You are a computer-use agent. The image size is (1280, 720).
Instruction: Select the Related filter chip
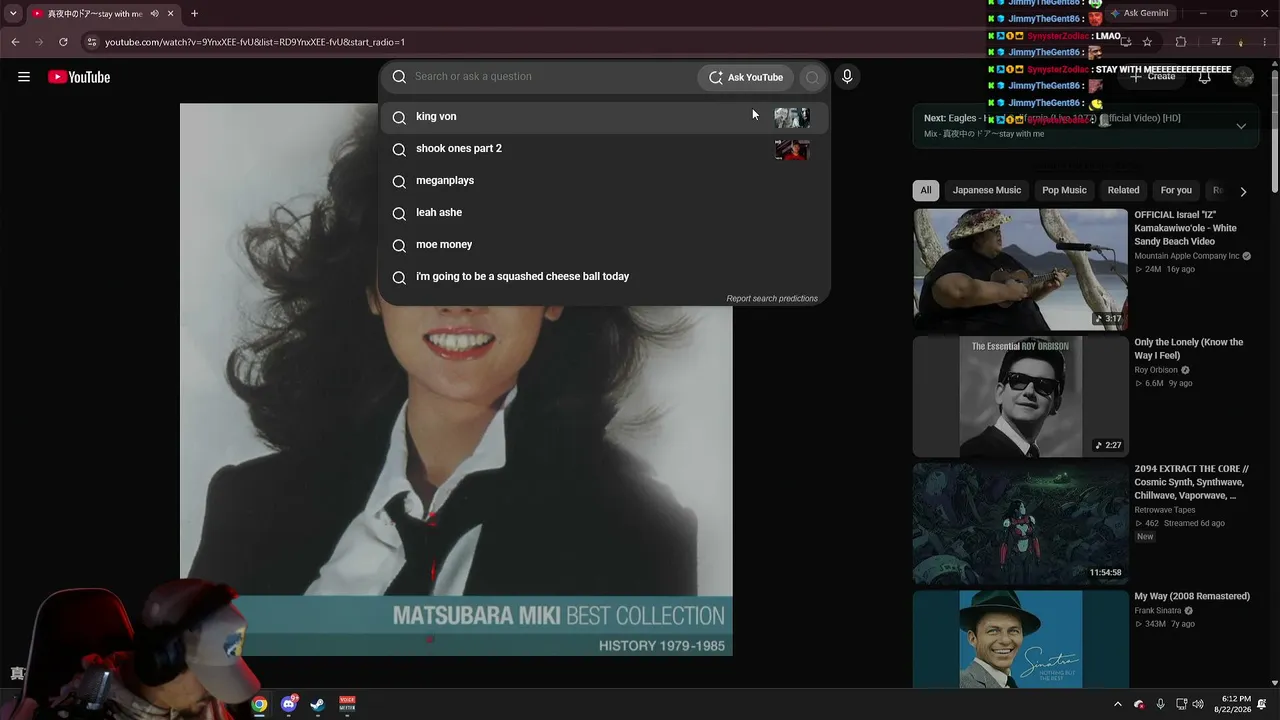(1123, 190)
